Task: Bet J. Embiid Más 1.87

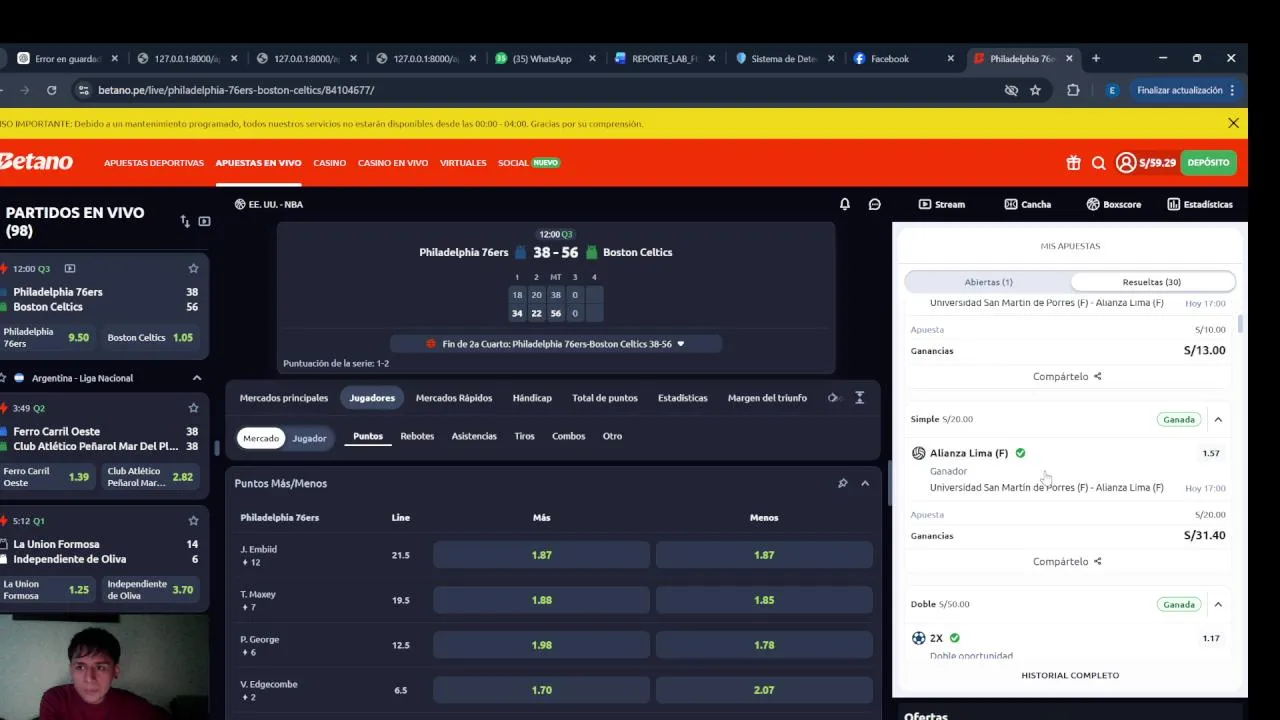Action: click(542, 555)
